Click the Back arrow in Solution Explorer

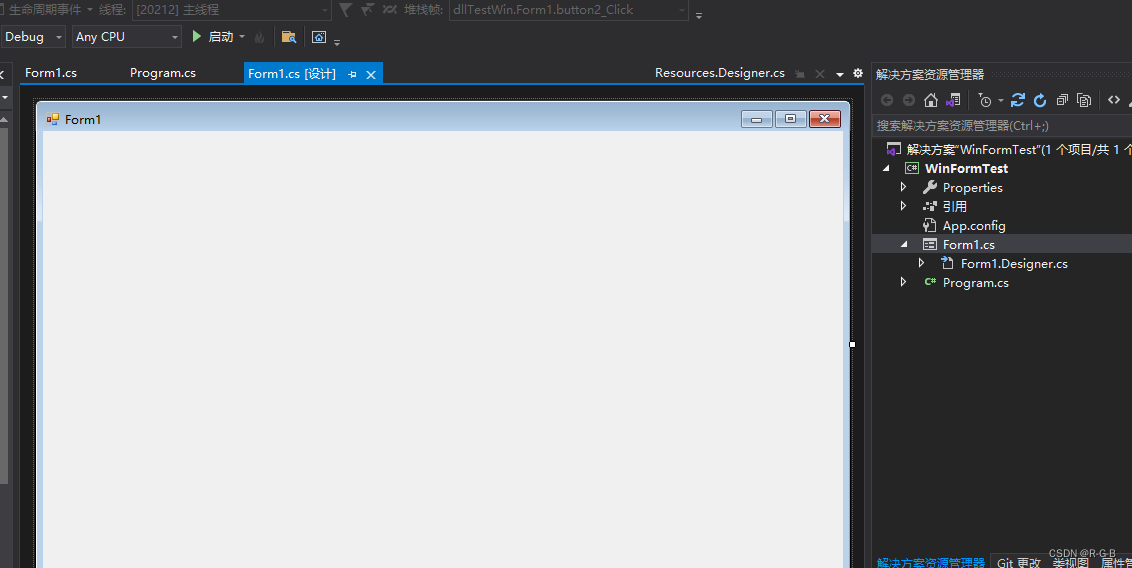coord(887,100)
